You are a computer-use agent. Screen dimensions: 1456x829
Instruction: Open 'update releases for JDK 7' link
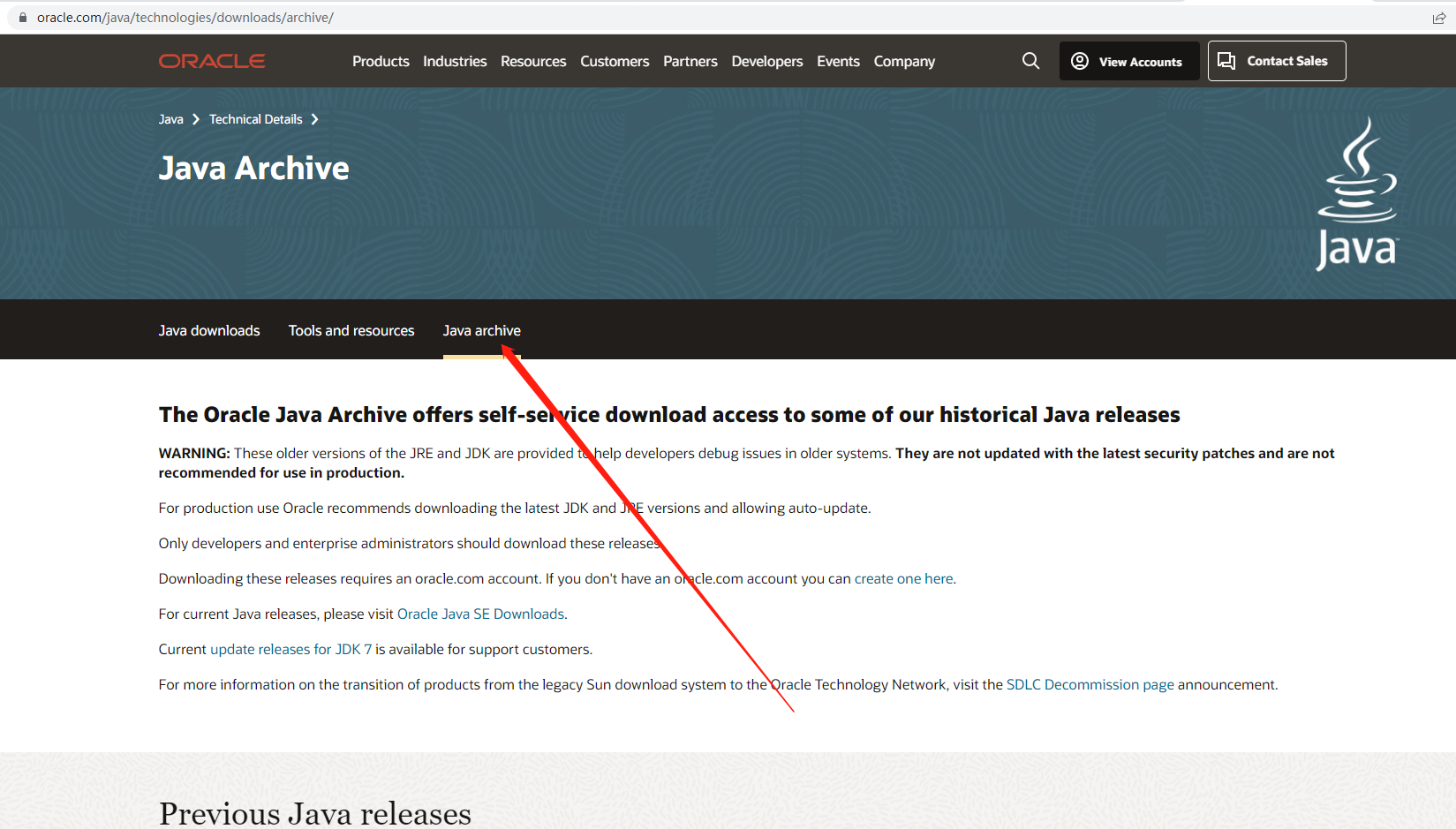pos(290,650)
